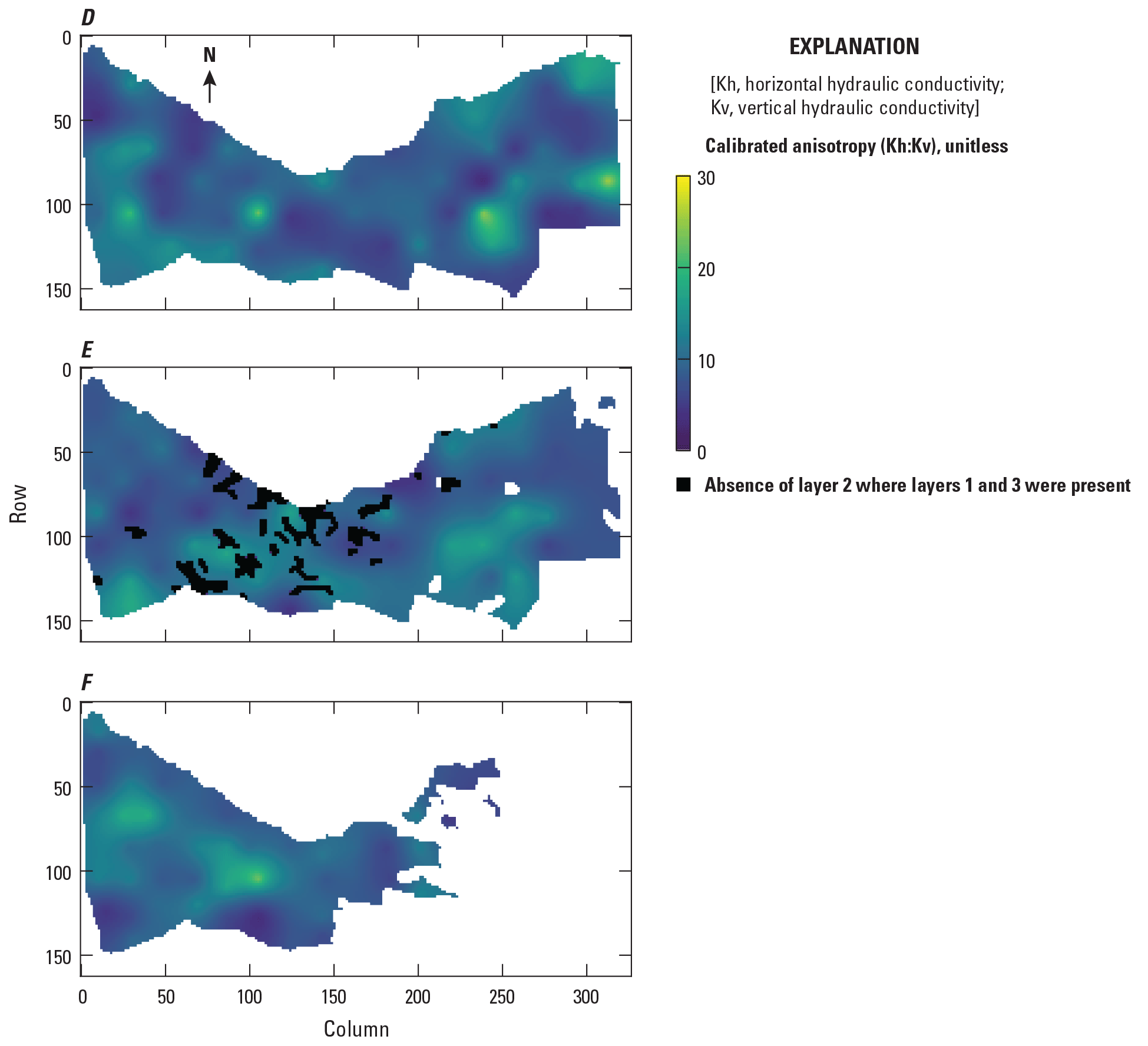
Task: Click the colorbar value 0 label
Action: (x=701, y=452)
